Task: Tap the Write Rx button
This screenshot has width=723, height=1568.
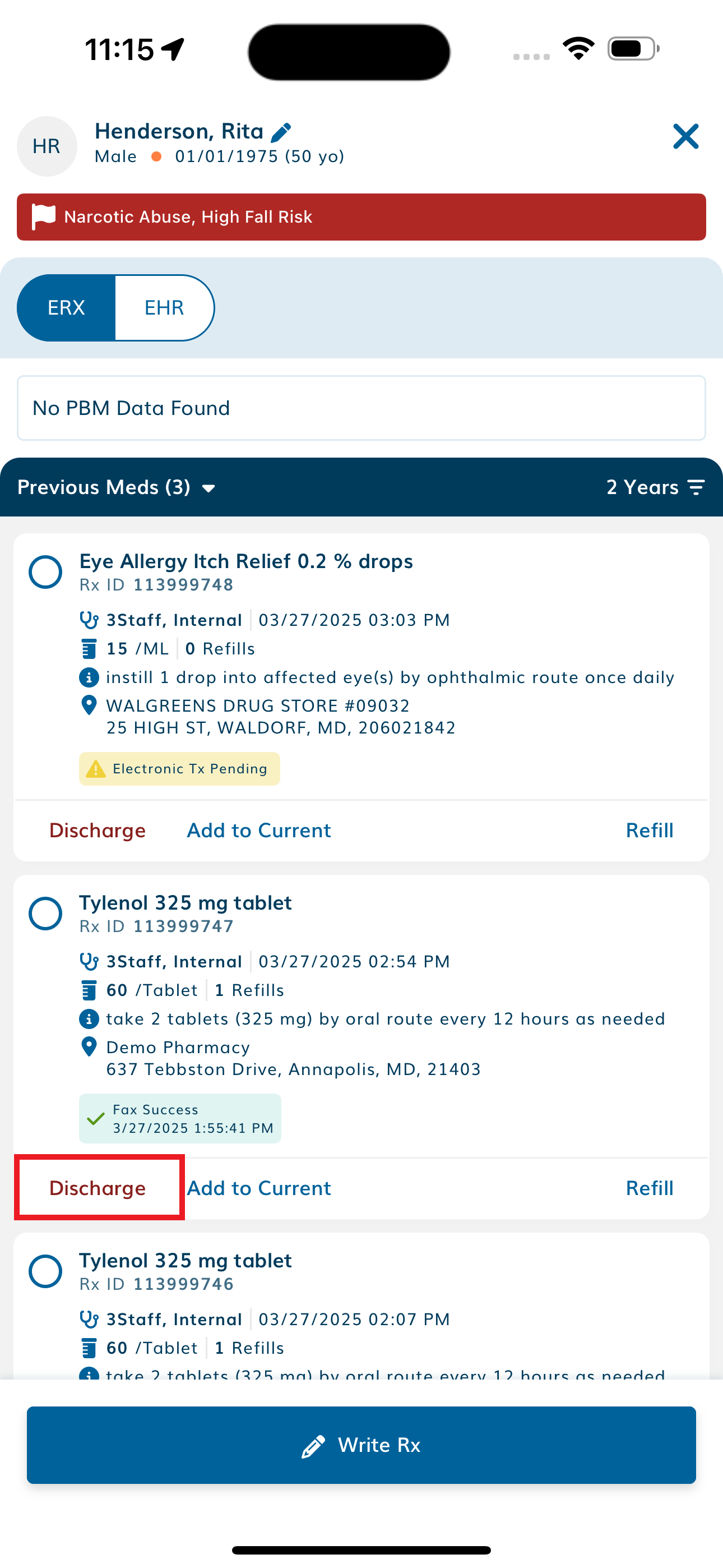Action: click(361, 1445)
